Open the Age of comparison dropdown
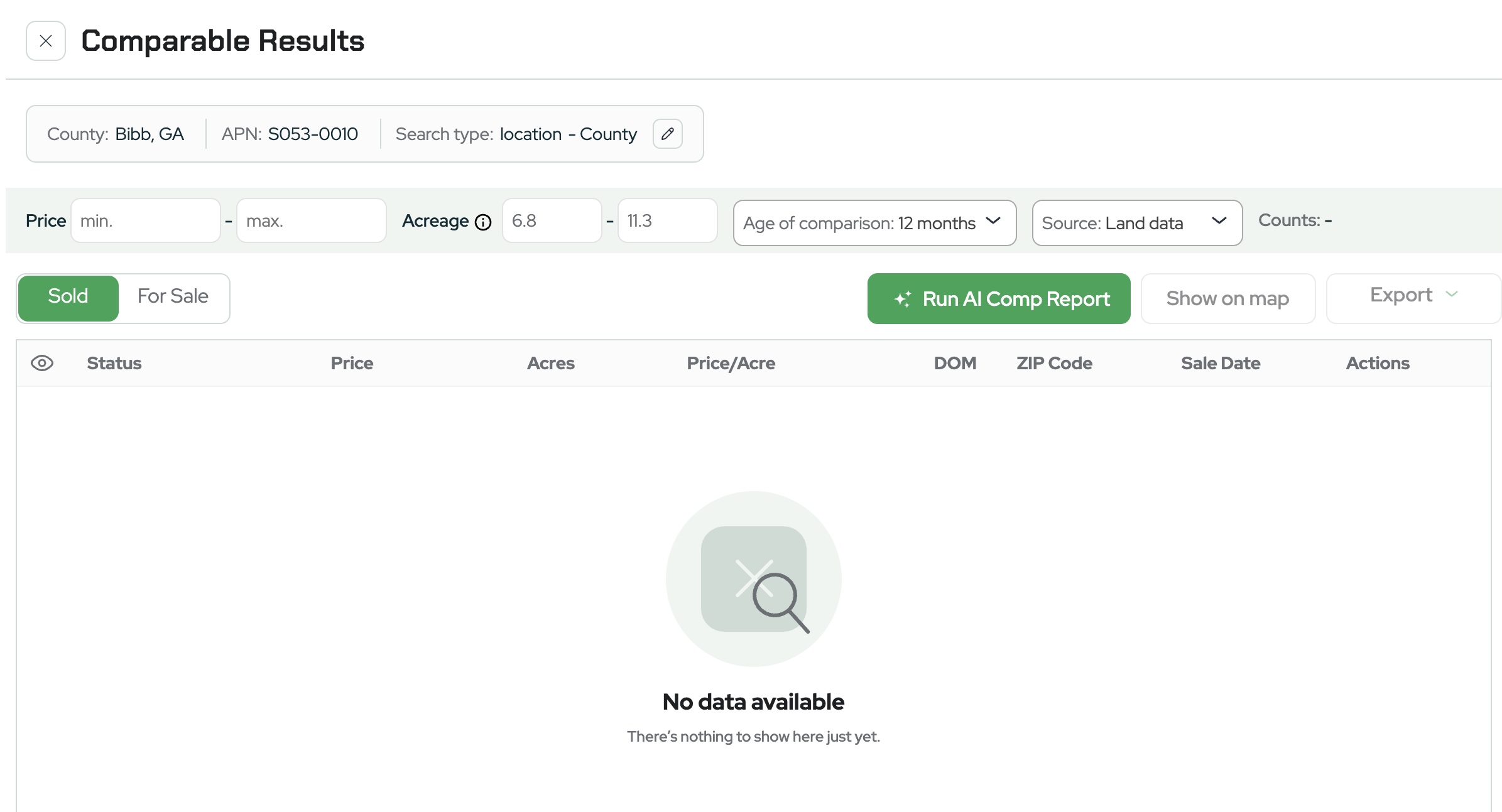 [x=874, y=223]
